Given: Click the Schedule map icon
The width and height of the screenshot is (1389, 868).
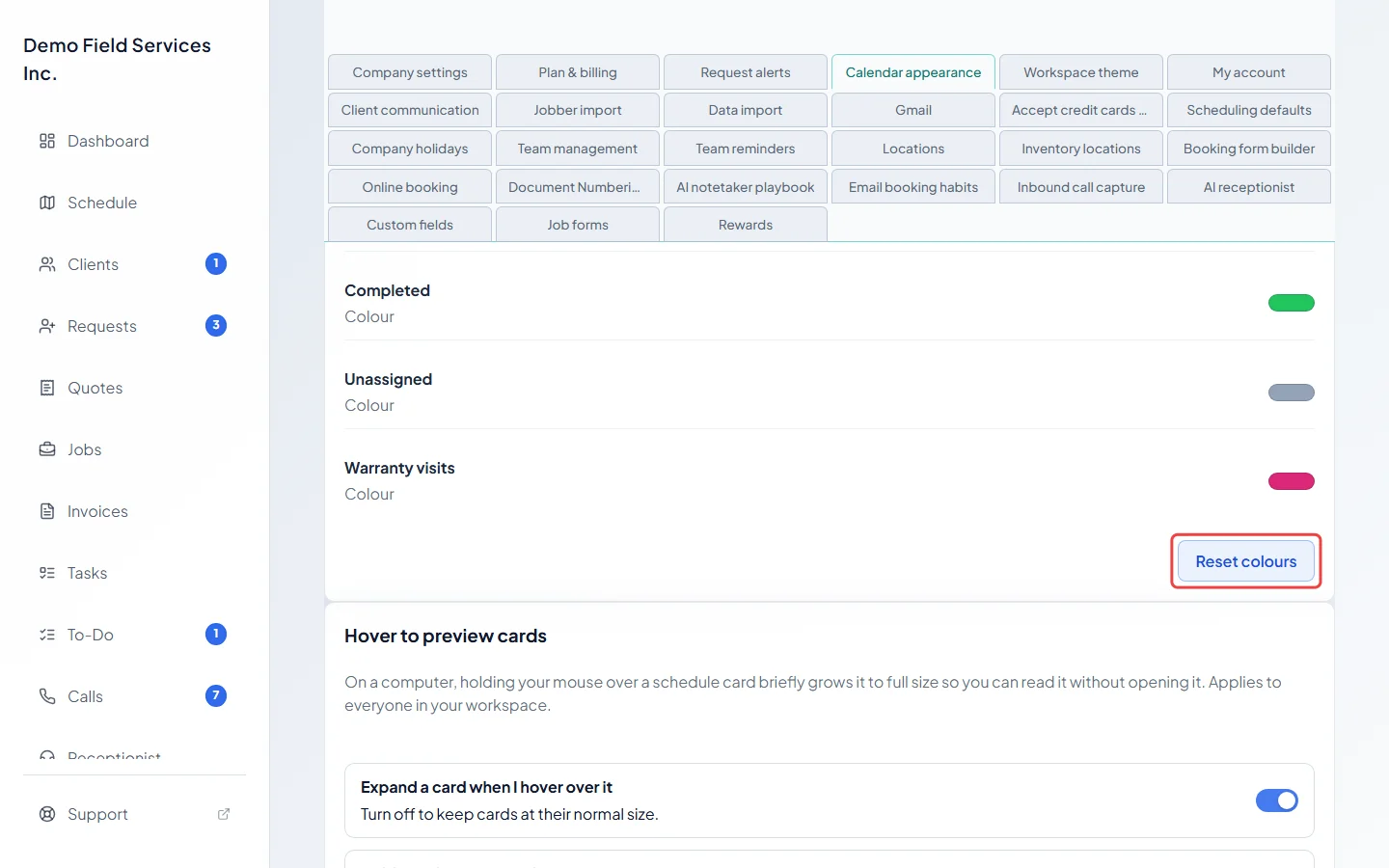Looking at the screenshot, I should [47, 203].
